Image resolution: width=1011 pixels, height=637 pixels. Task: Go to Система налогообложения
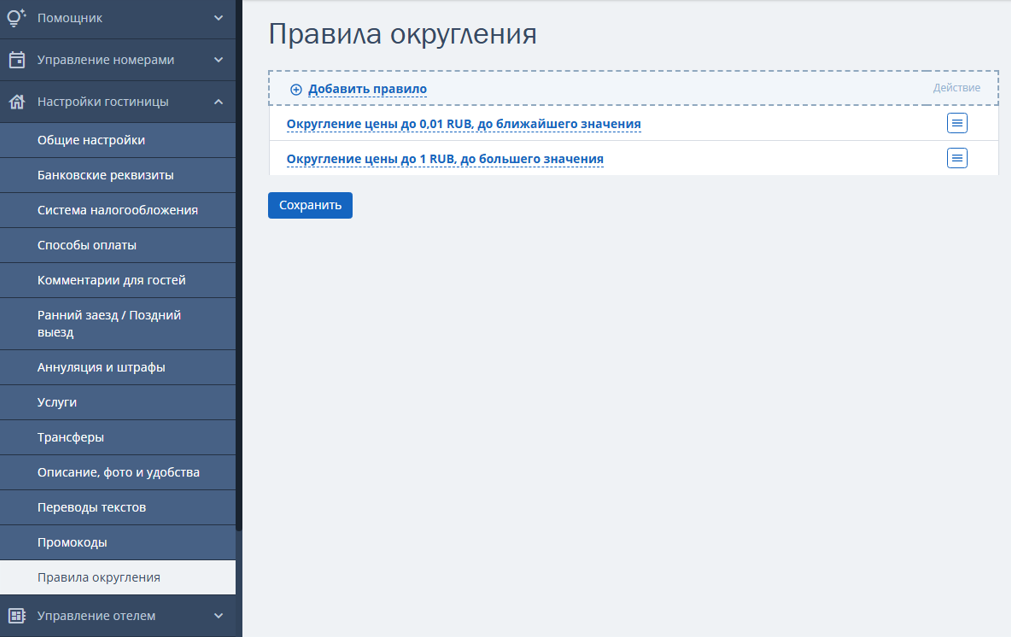coord(117,210)
